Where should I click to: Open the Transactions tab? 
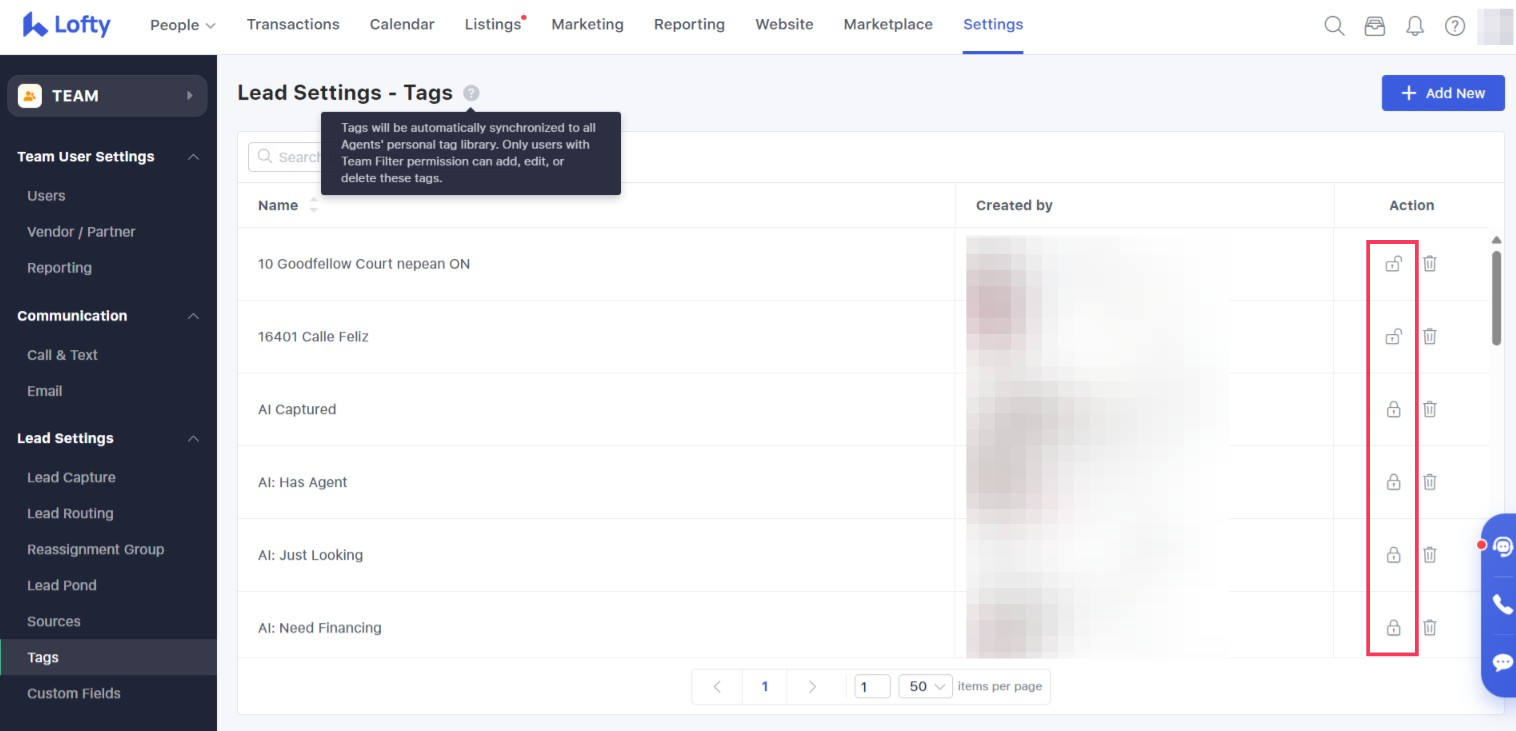pos(293,25)
